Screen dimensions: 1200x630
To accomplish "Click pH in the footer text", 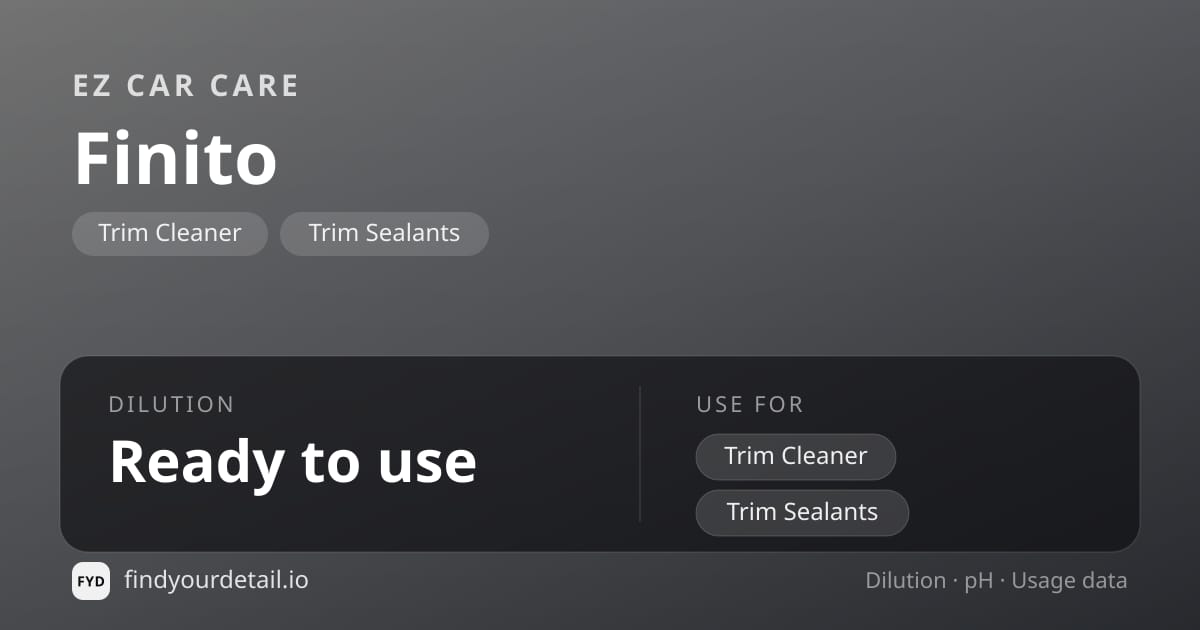I will 978,582.
